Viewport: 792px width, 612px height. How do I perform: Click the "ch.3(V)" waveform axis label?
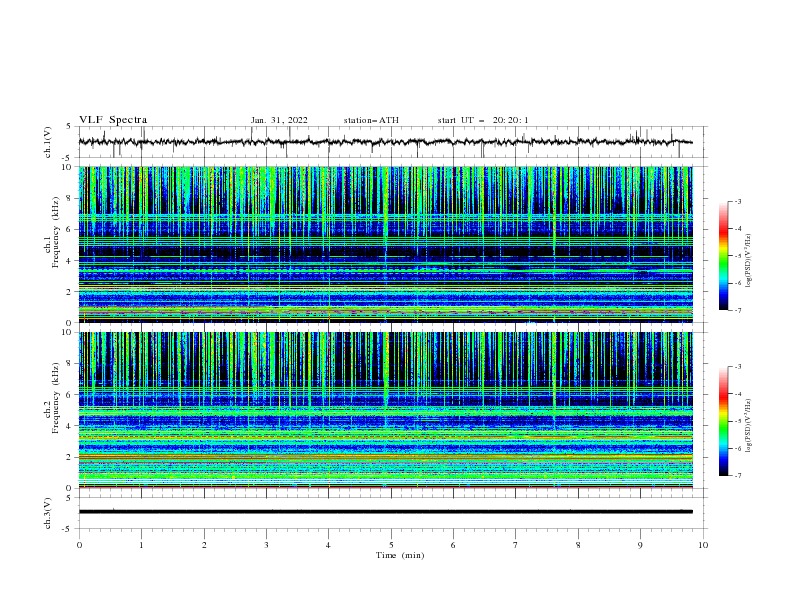[47, 513]
